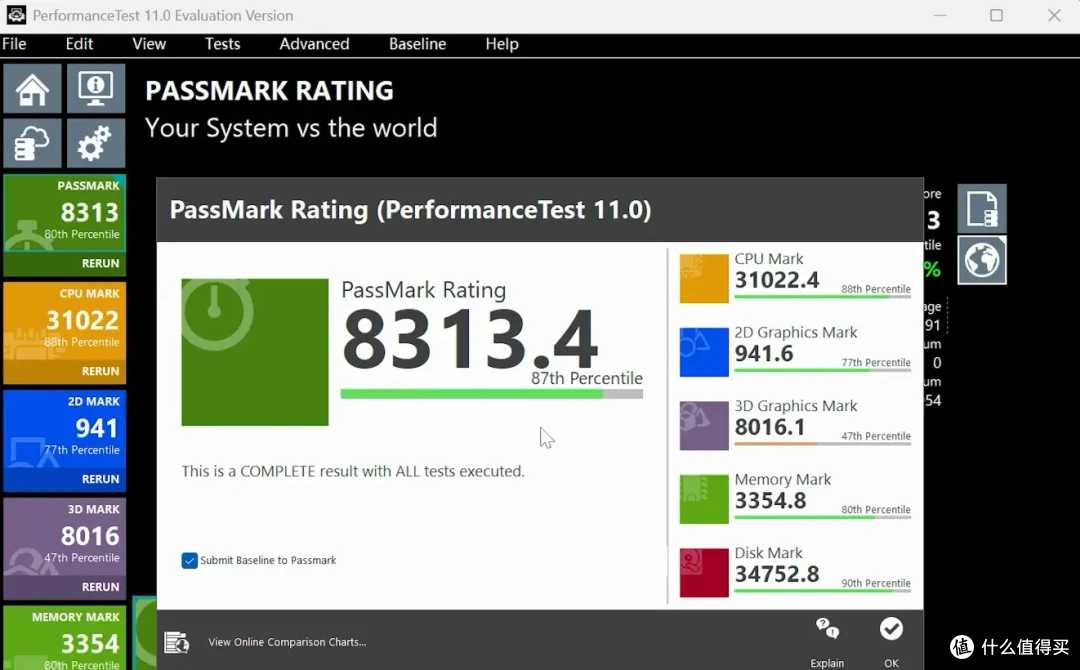Click the 3354.8 Memory Mark value
This screenshot has height=670, width=1080.
(770, 501)
